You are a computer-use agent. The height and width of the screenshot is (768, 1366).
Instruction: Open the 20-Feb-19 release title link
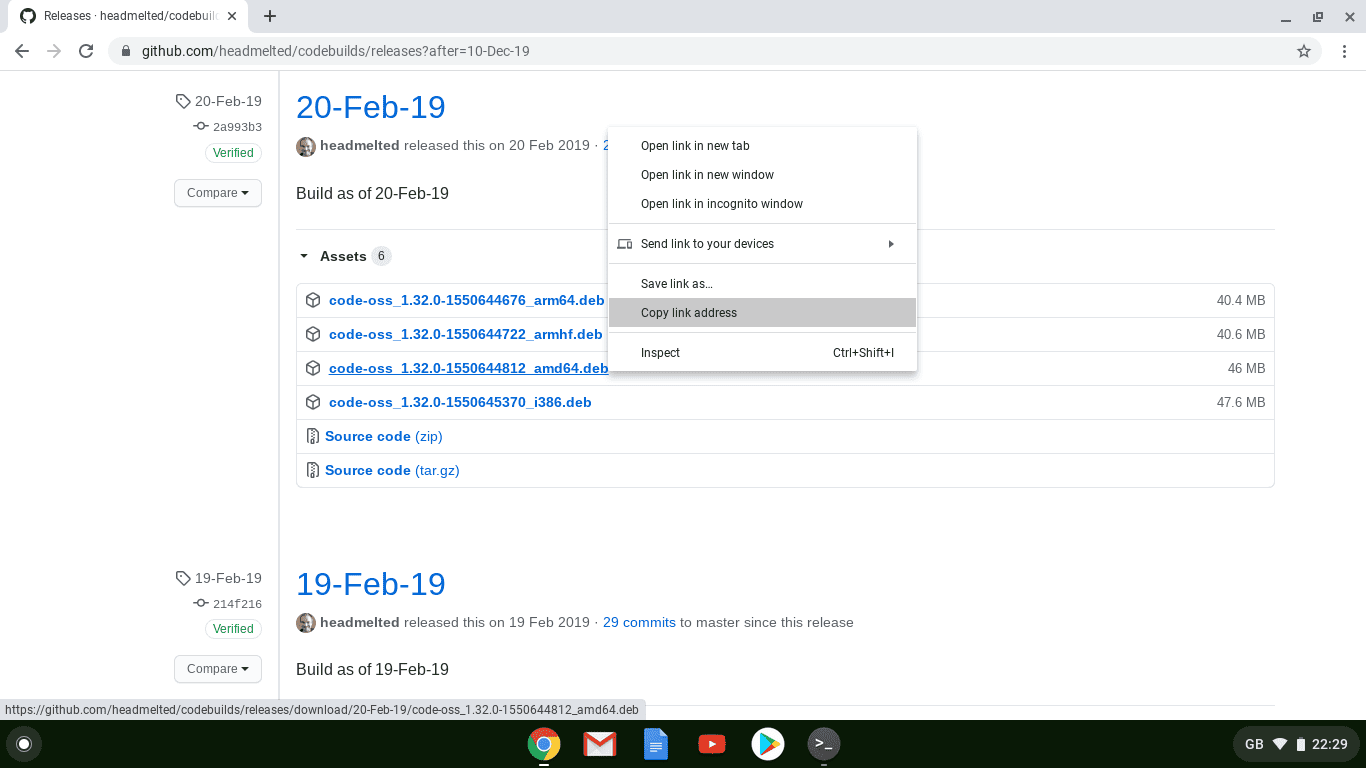coord(371,107)
